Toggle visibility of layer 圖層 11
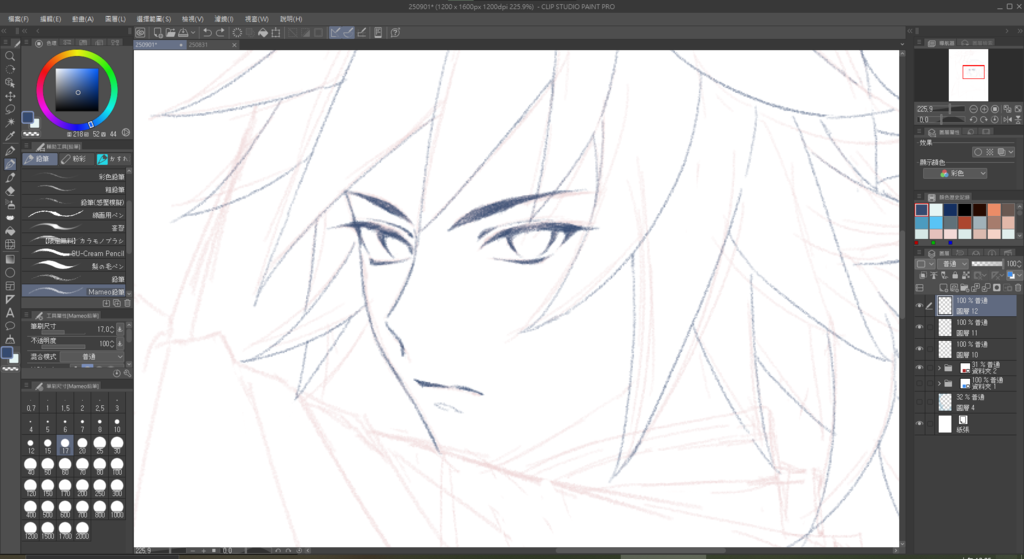Screen dimensions: 1024x559 920,327
